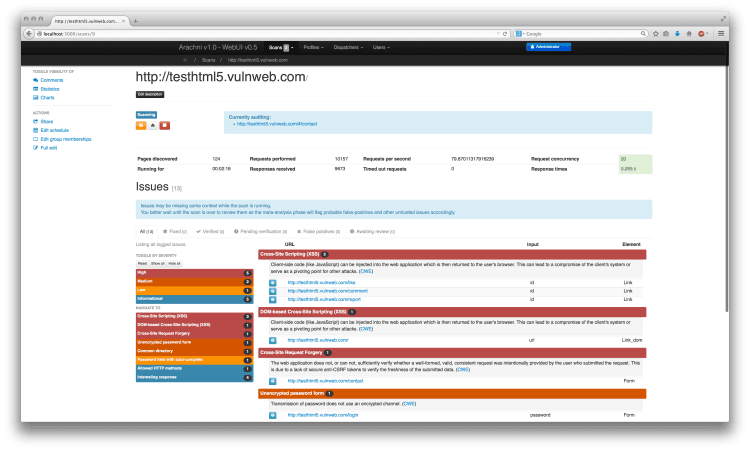This screenshot has width=750, height=450.
Task: Reload the page in the browser
Action: pyautogui.click(x=505, y=34)
